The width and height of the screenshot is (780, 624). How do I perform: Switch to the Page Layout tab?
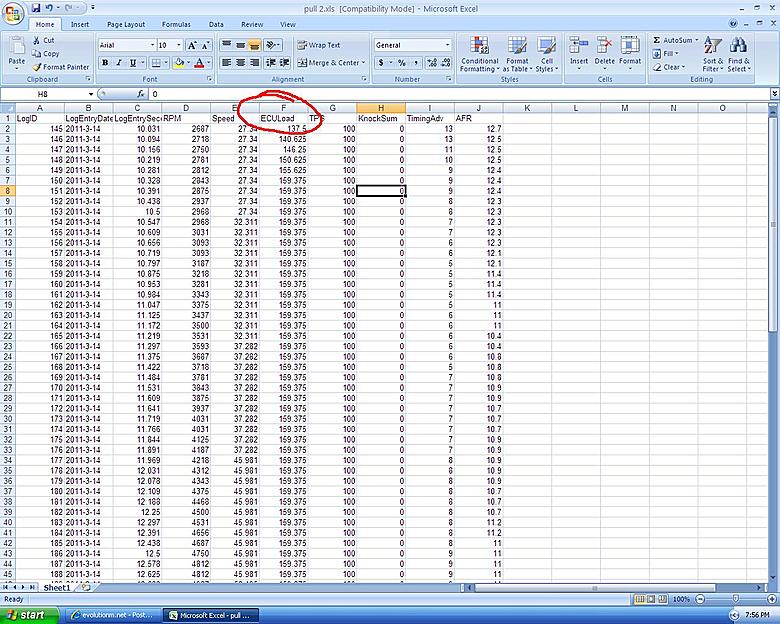coord(126,24)
